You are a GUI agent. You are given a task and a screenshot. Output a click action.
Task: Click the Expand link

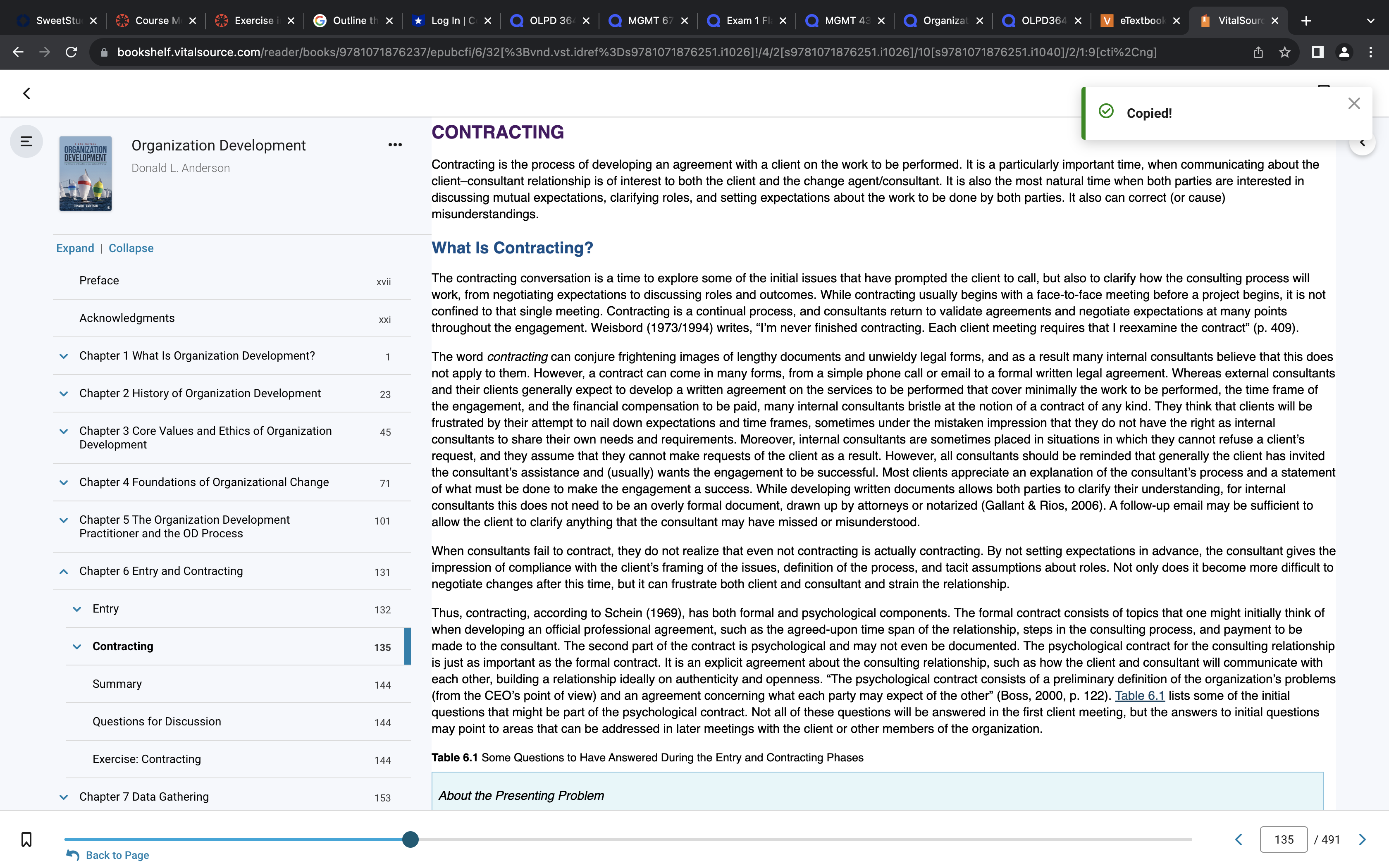(x=75, y=248)
